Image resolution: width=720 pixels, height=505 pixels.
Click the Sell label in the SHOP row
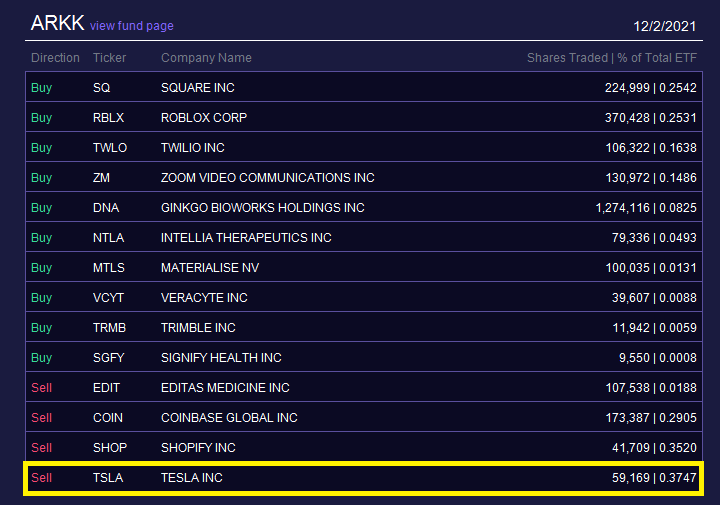(x=41, y=448)
